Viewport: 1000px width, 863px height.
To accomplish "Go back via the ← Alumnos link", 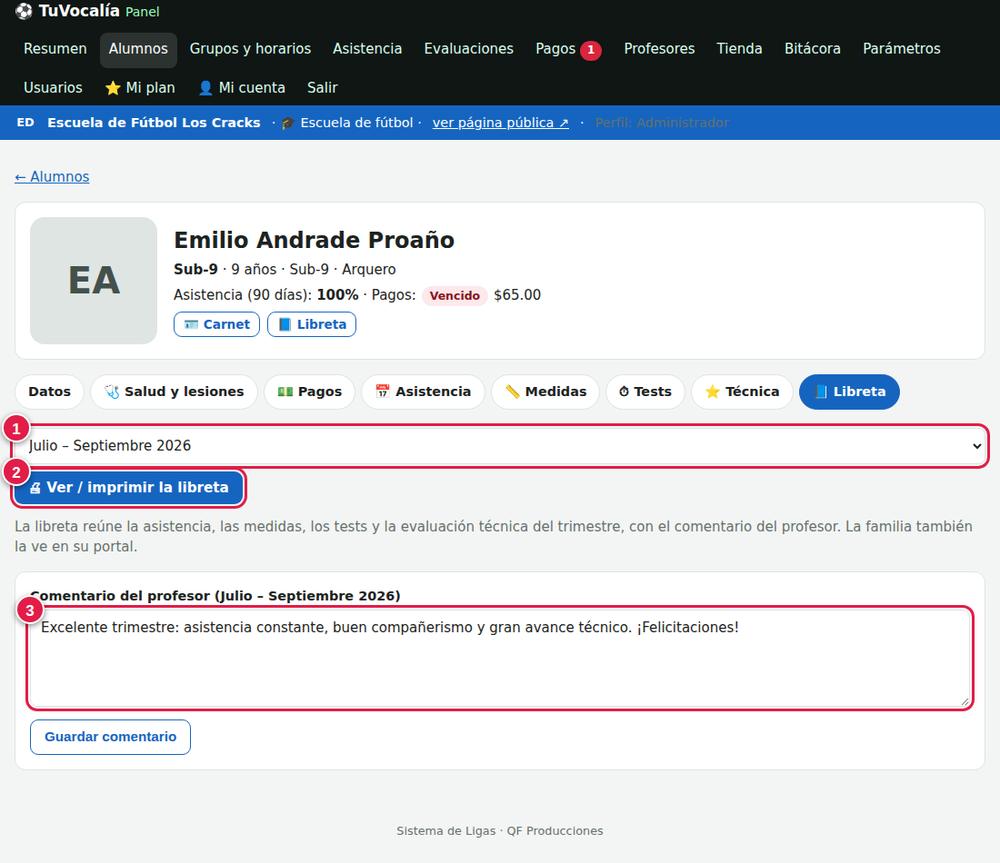I will tap(52, 177).
